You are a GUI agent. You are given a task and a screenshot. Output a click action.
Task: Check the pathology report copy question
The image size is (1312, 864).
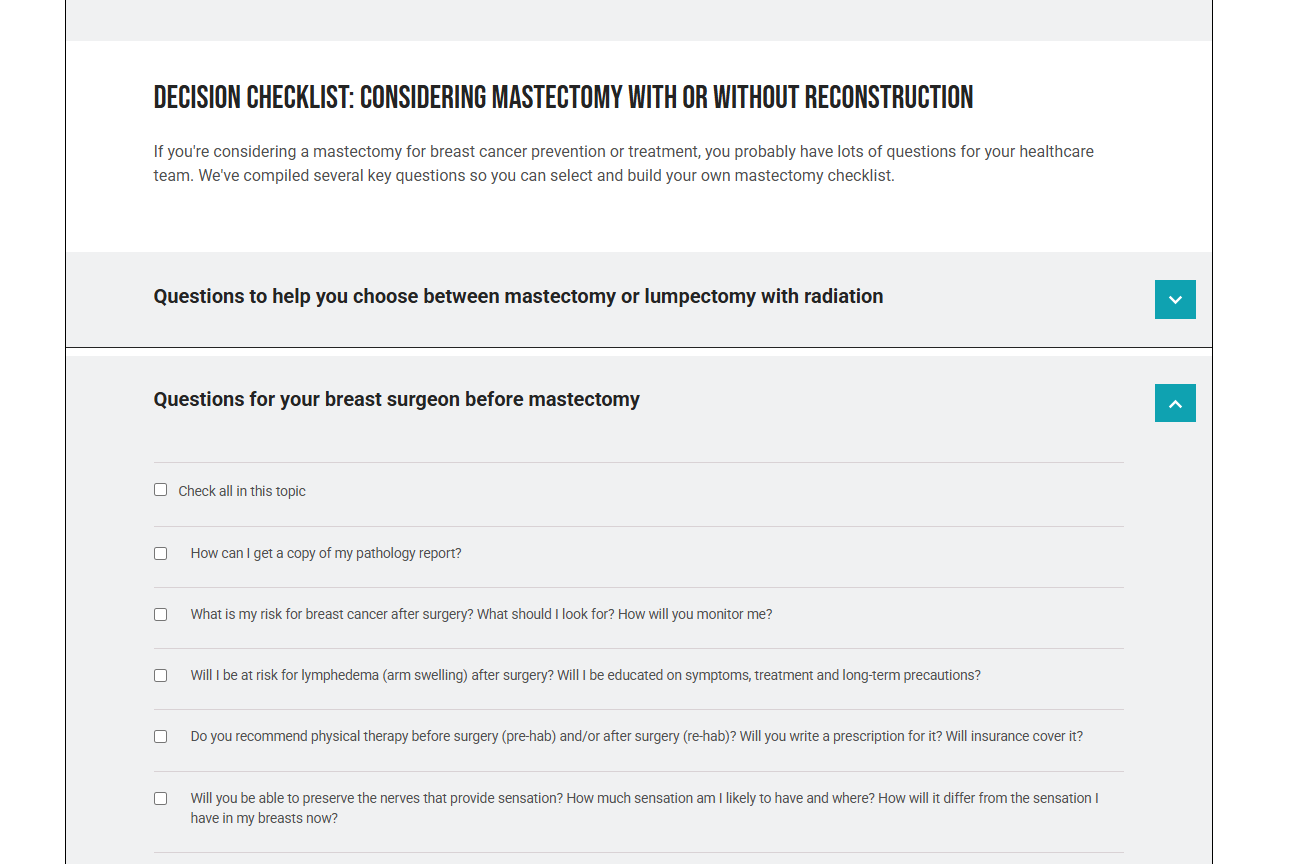(x=160, y=552)
